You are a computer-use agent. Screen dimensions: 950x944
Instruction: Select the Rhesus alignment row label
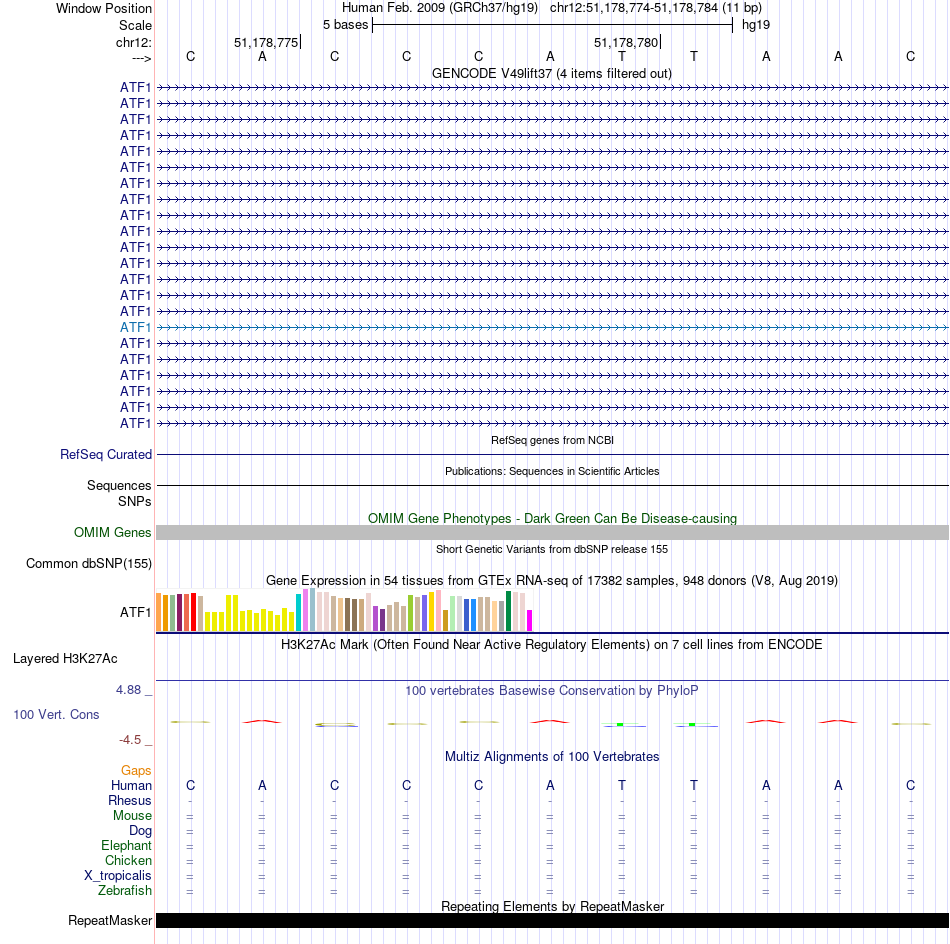click(130, 800)
